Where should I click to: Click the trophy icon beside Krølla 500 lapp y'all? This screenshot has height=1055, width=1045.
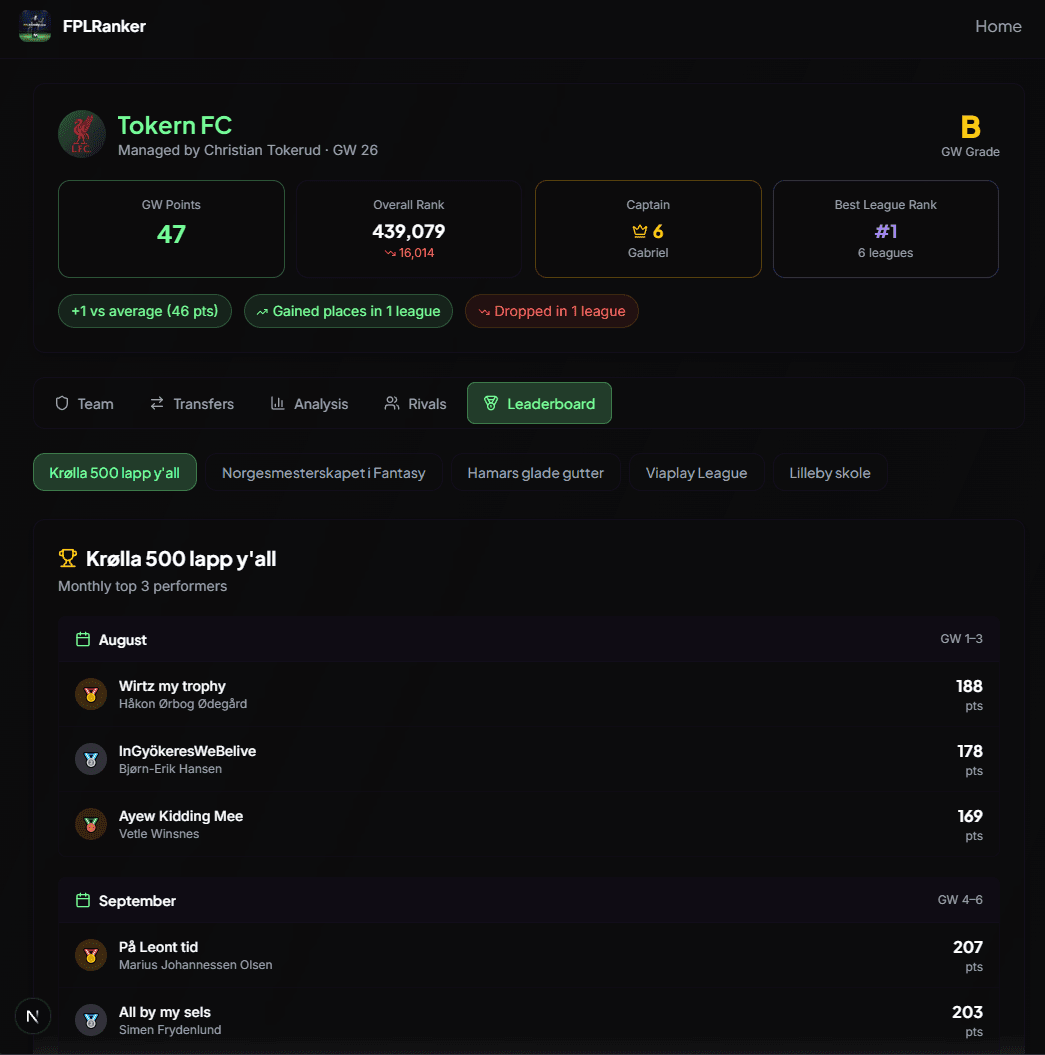67,558
